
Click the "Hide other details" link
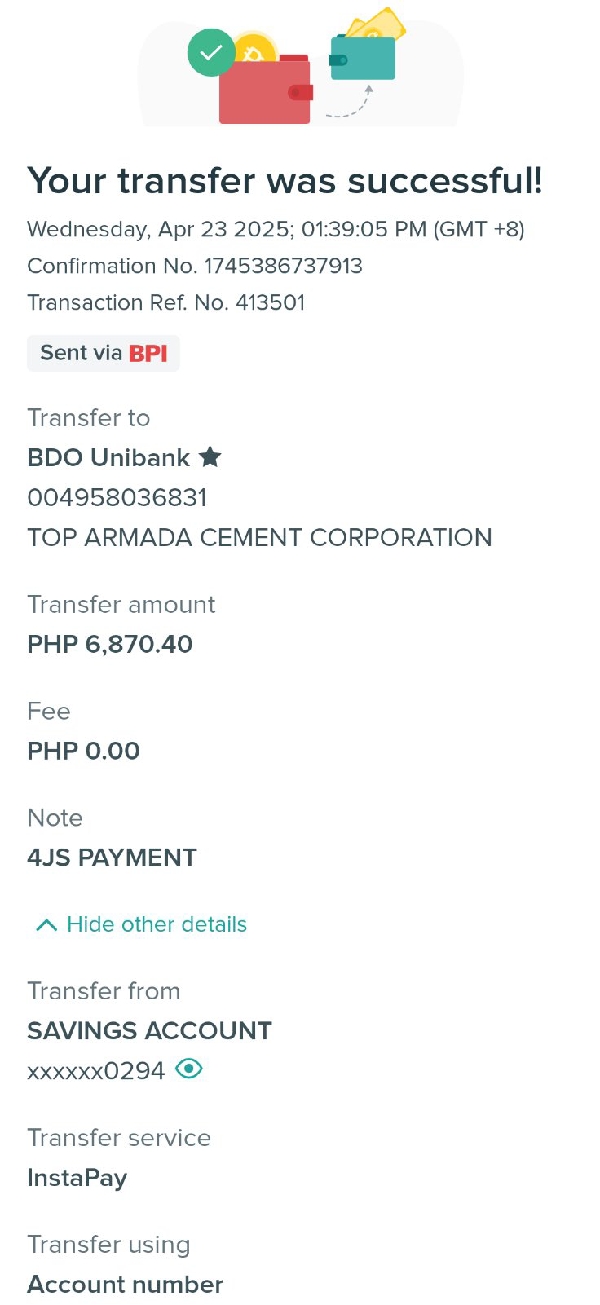coord(156,924)
